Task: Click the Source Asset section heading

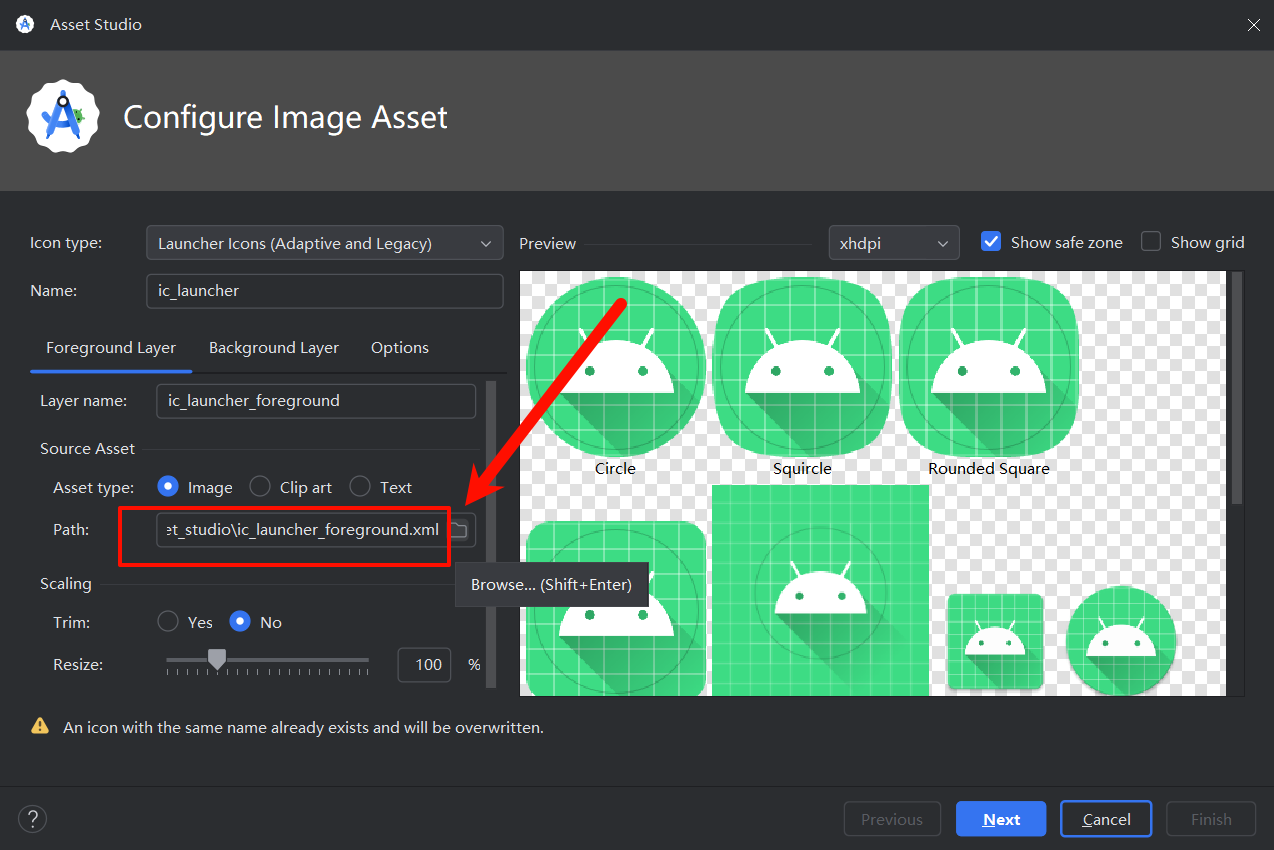Action: pos(87,449)
